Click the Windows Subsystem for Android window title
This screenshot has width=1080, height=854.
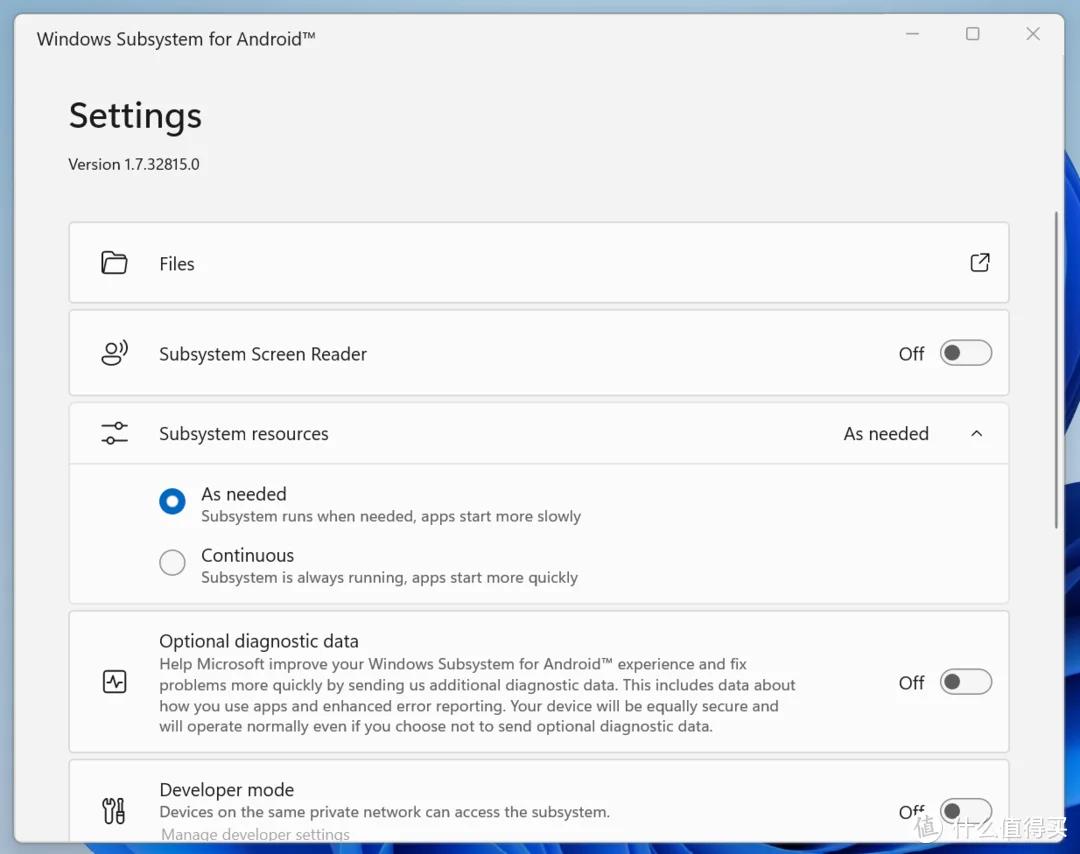click(x=176, y=39)
